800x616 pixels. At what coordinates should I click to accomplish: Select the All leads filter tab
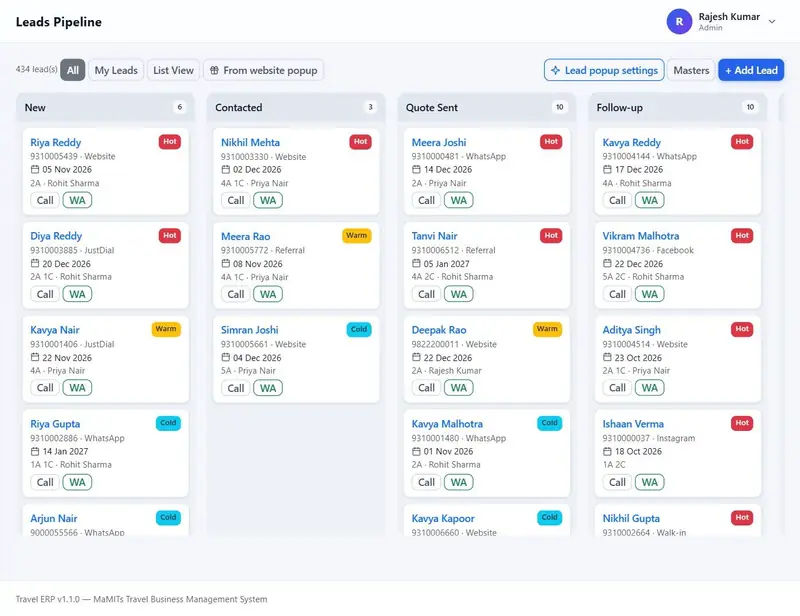[x=72, y=70]
